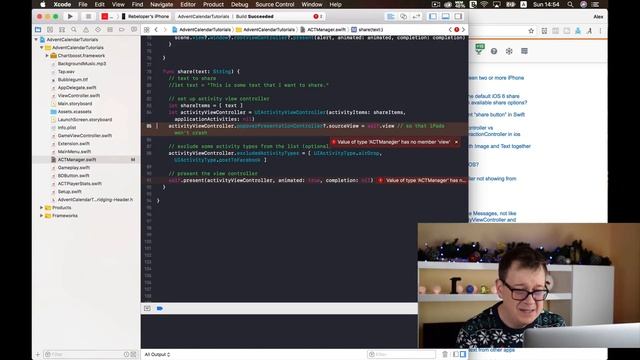640x360 pixels.
Task: Open the Apple menu
Action: [x=42, y=4]
